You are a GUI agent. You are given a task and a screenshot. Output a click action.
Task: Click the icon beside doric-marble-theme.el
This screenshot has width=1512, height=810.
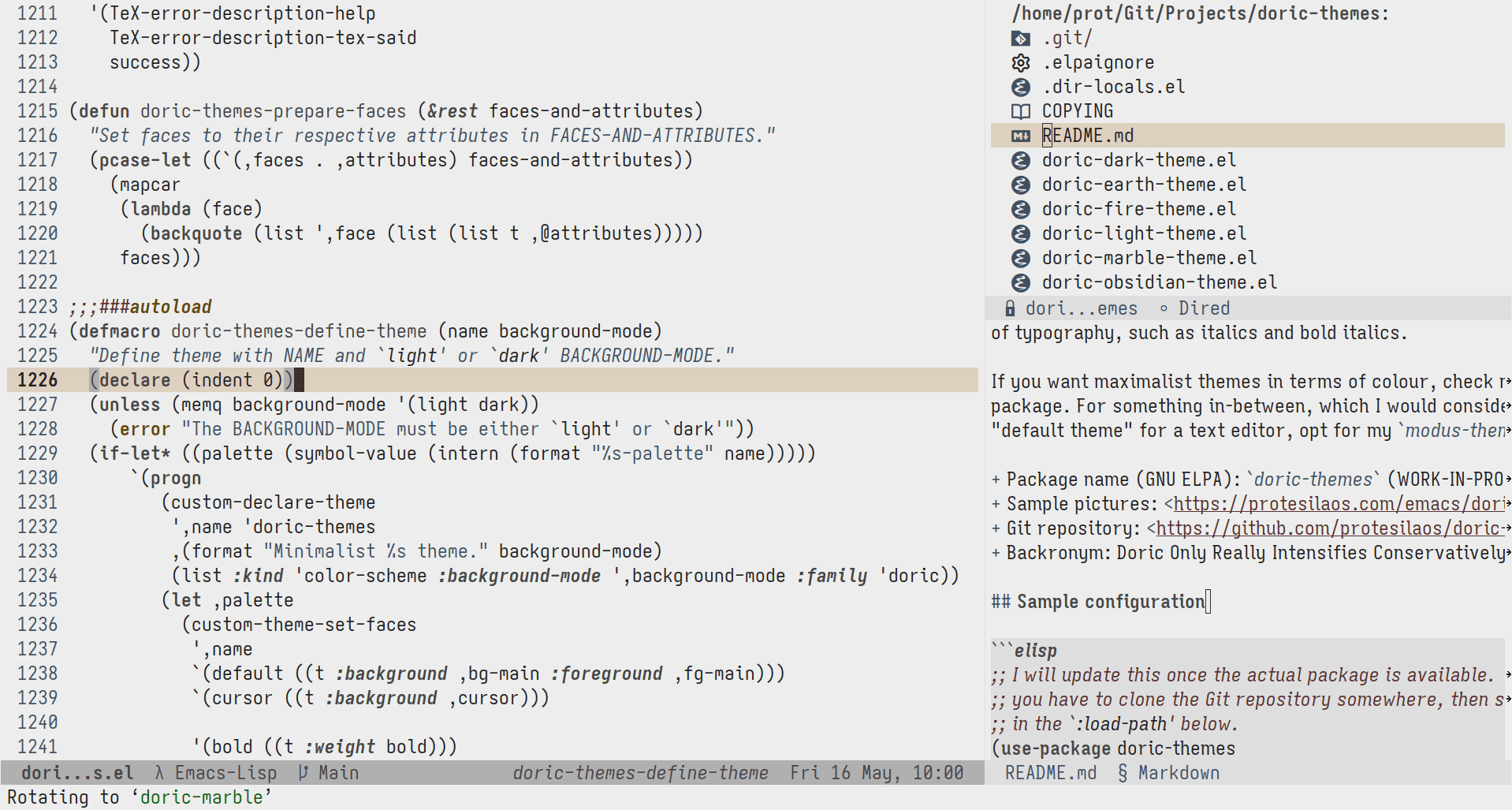pyautogui.click(x=1021, y=258)
